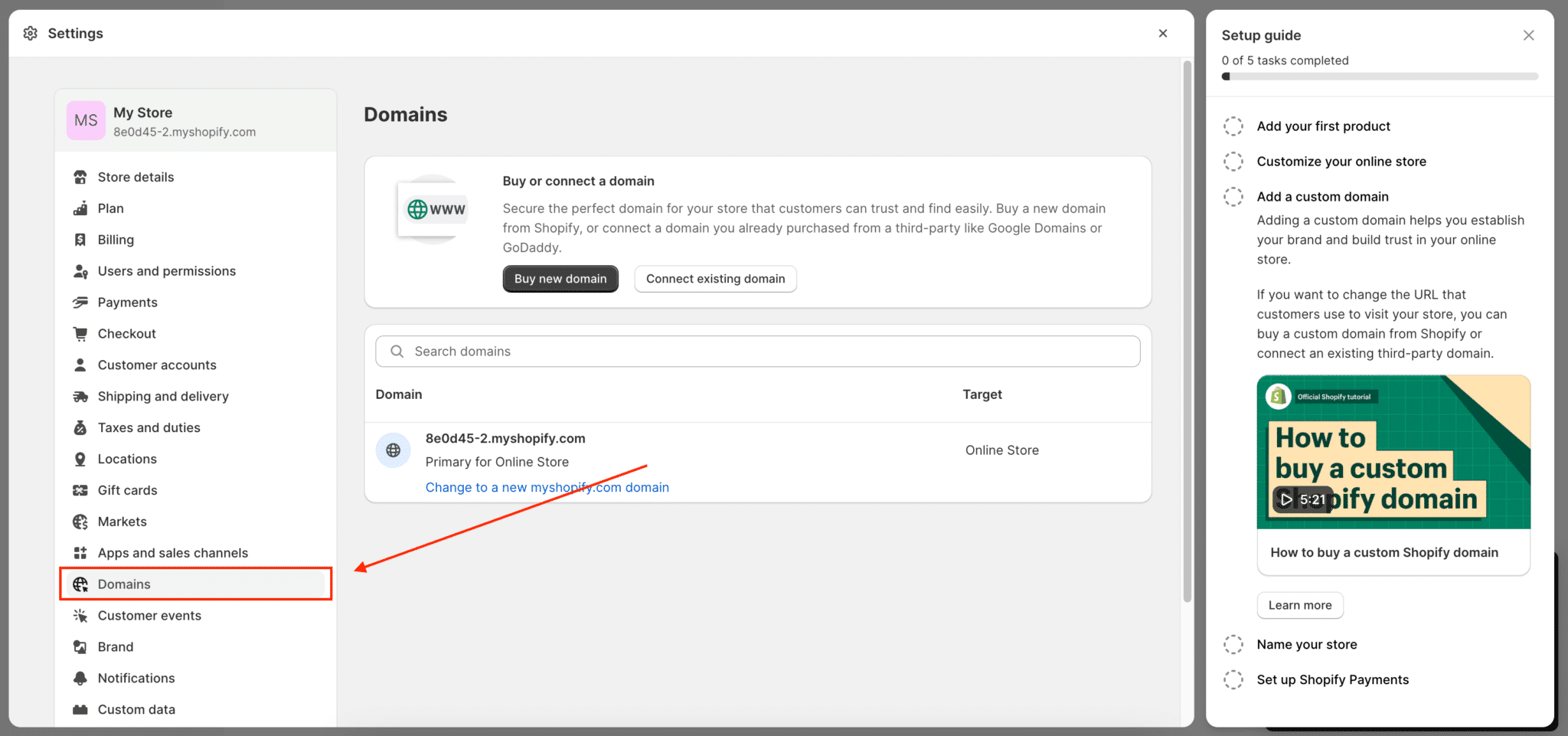Mark 'Add your first product' task circle
This screenshot has width=1568, height=736.
pyautogui.click(x=1233, y=126)
